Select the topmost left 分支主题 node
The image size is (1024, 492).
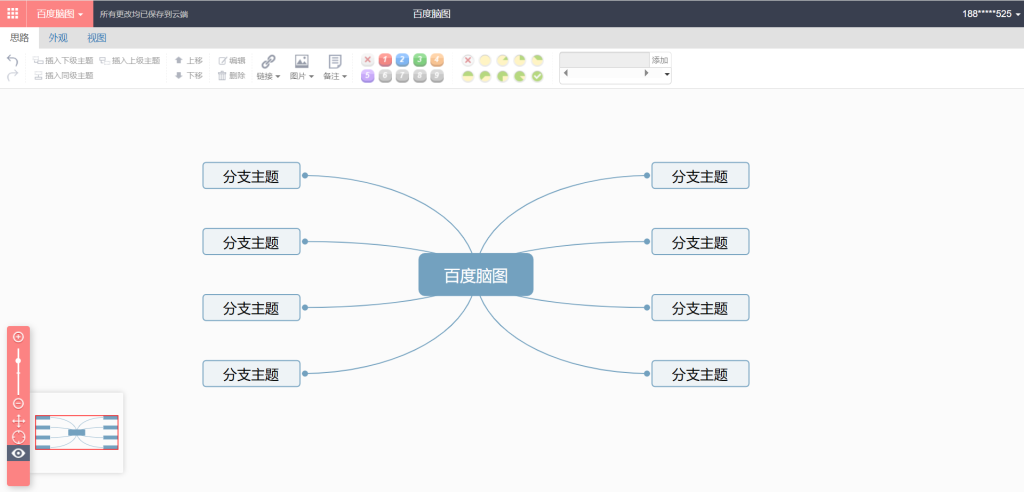point(251,176)
